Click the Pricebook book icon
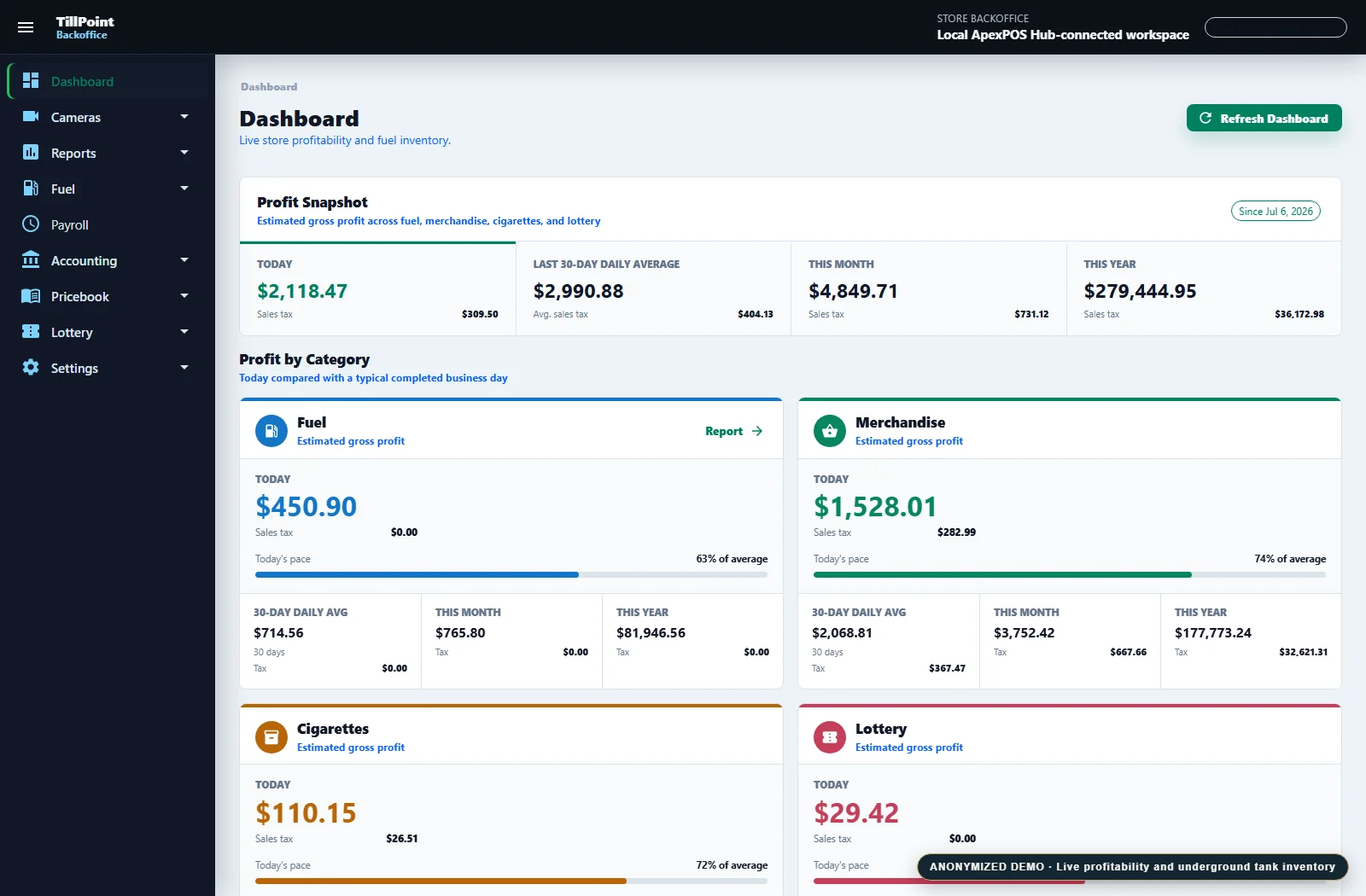1366x896 pixels. point(31,295)
